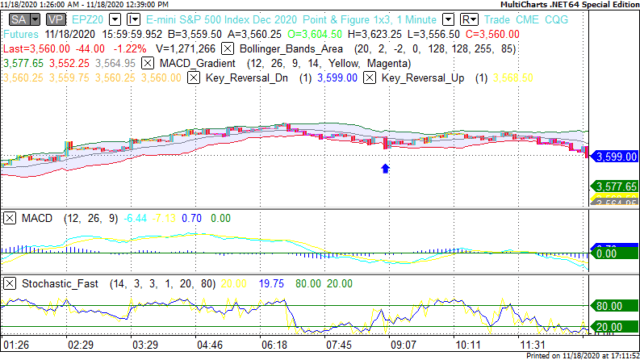Click the 01:26 time axis label
The height and width of the screenshot is (360, 640).
[x=16, y=345]
